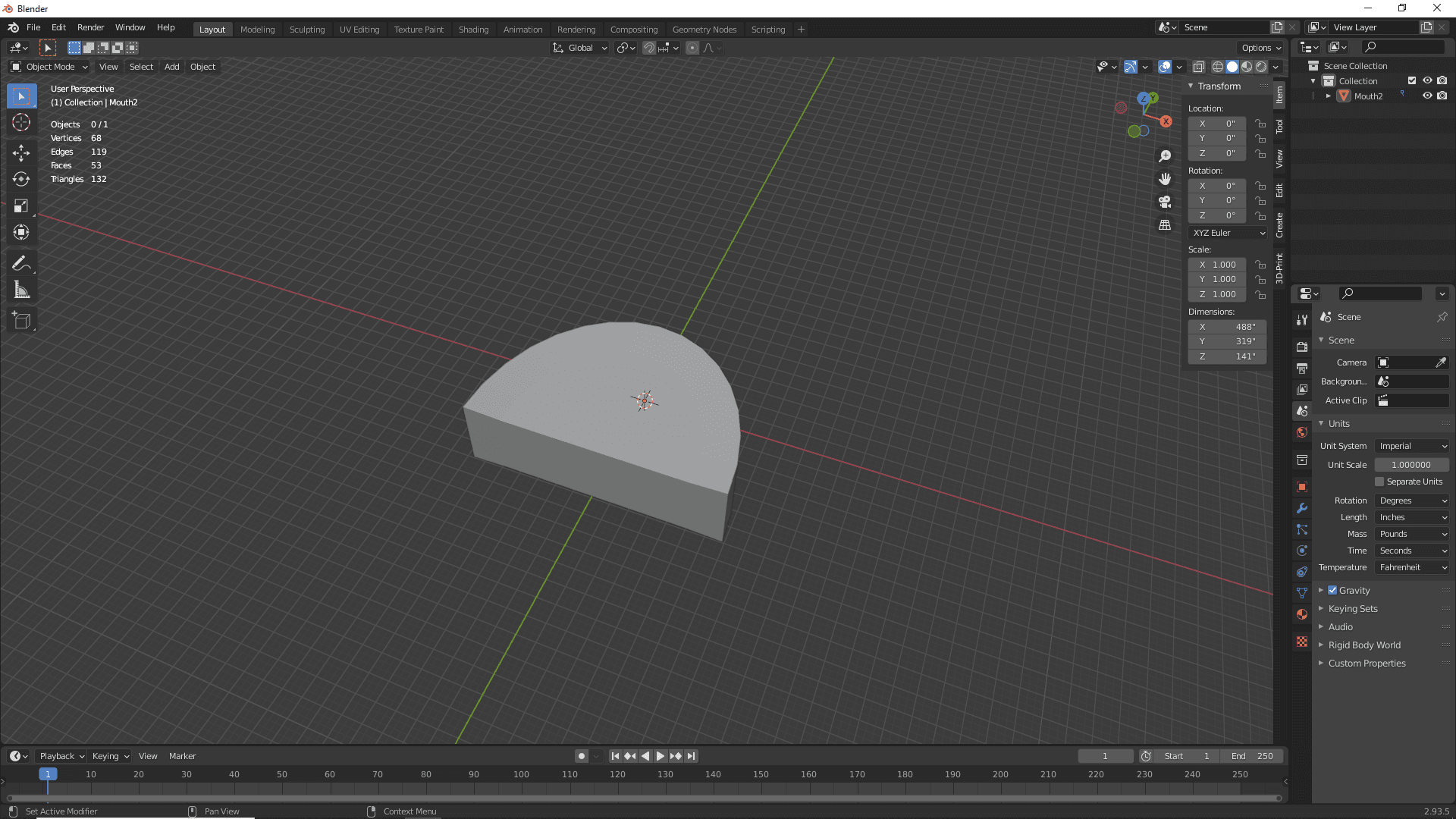This screenshot has height=819, width=1456.
Task: Open the Physics properties tab
Action: pos(1302,551)
